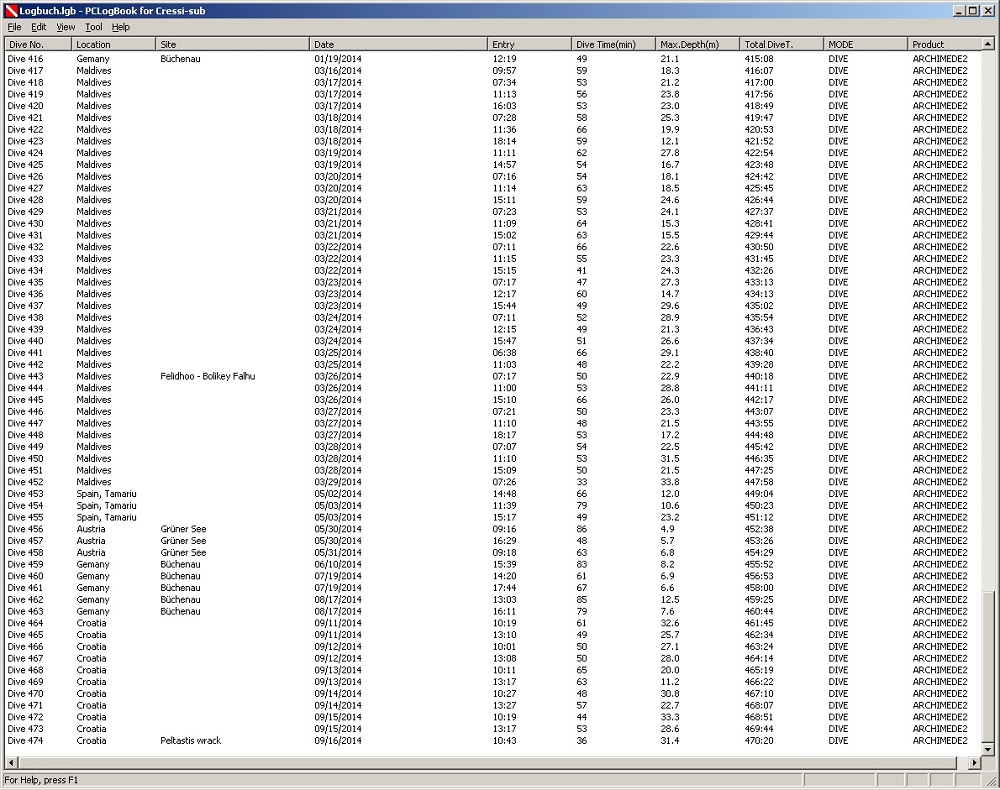Select the Dive 472 row
This screenshot has width=1000, height=790.
[493, 717]
